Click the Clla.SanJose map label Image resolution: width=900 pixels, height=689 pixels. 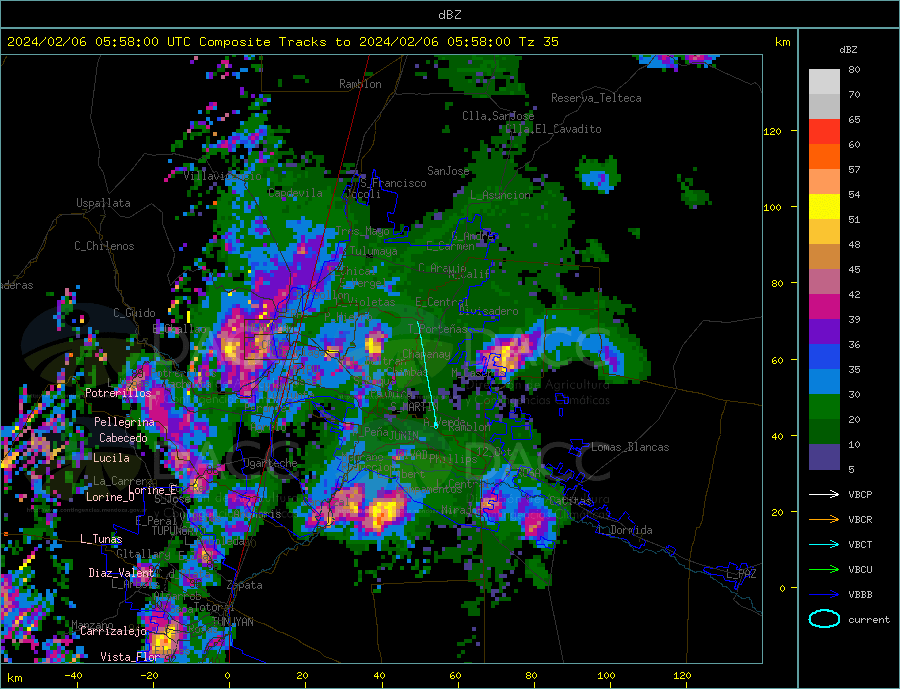498,116
